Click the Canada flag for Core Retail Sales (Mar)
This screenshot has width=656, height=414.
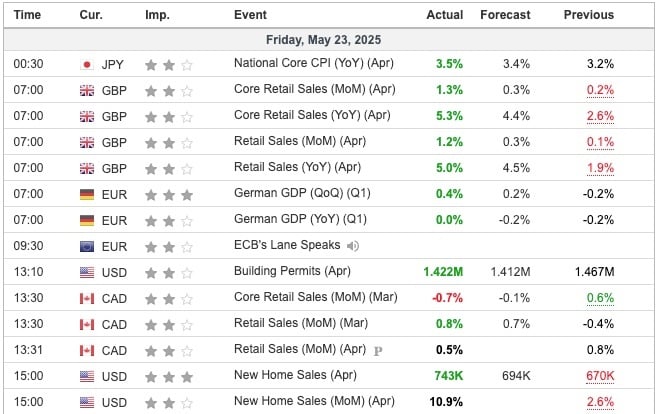click(87, 299)
